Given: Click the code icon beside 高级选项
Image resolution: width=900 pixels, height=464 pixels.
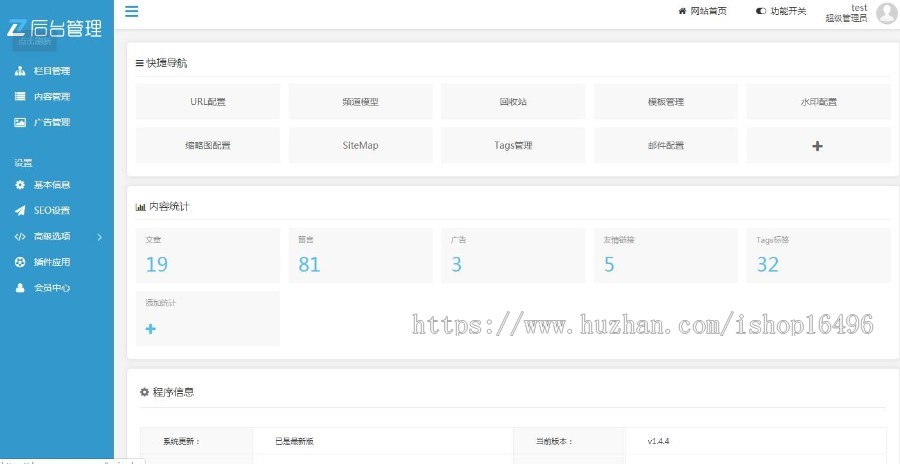Looking at the screenshot, I should click(x=20, y=237).
